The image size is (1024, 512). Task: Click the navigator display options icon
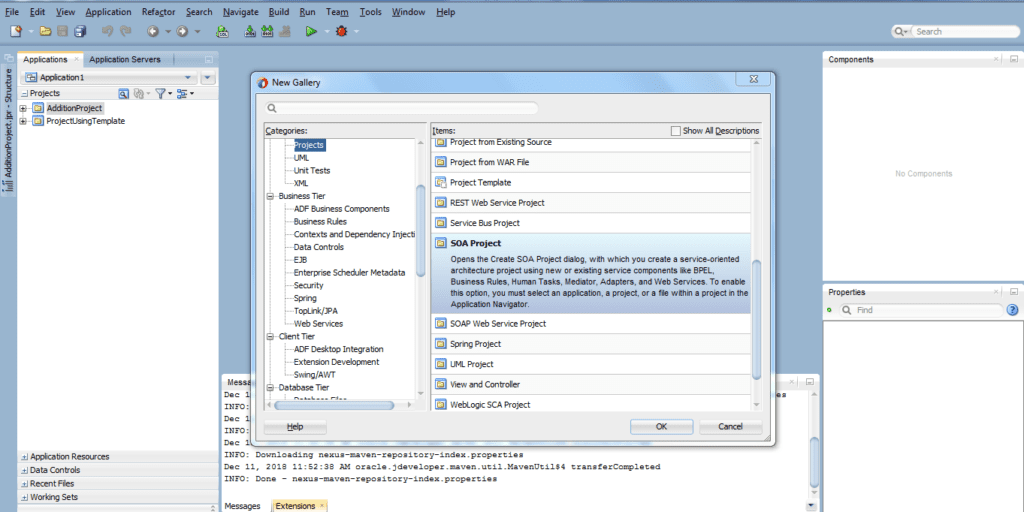click(x=182, y=94)
